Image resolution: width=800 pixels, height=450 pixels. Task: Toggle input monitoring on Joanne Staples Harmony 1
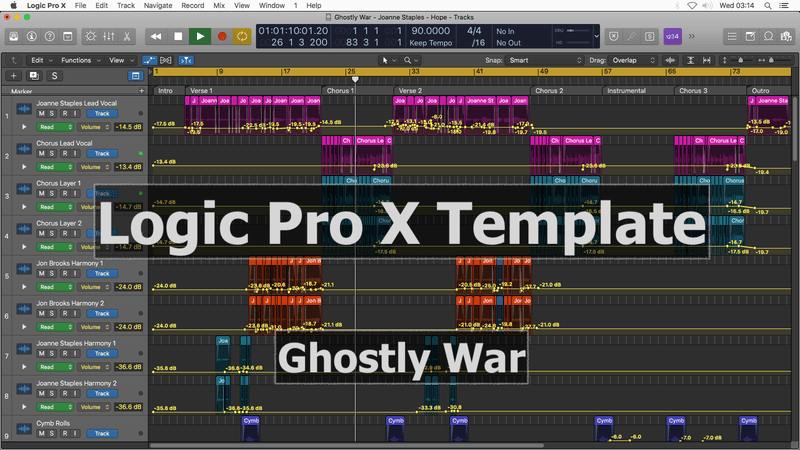coord(75,353)
